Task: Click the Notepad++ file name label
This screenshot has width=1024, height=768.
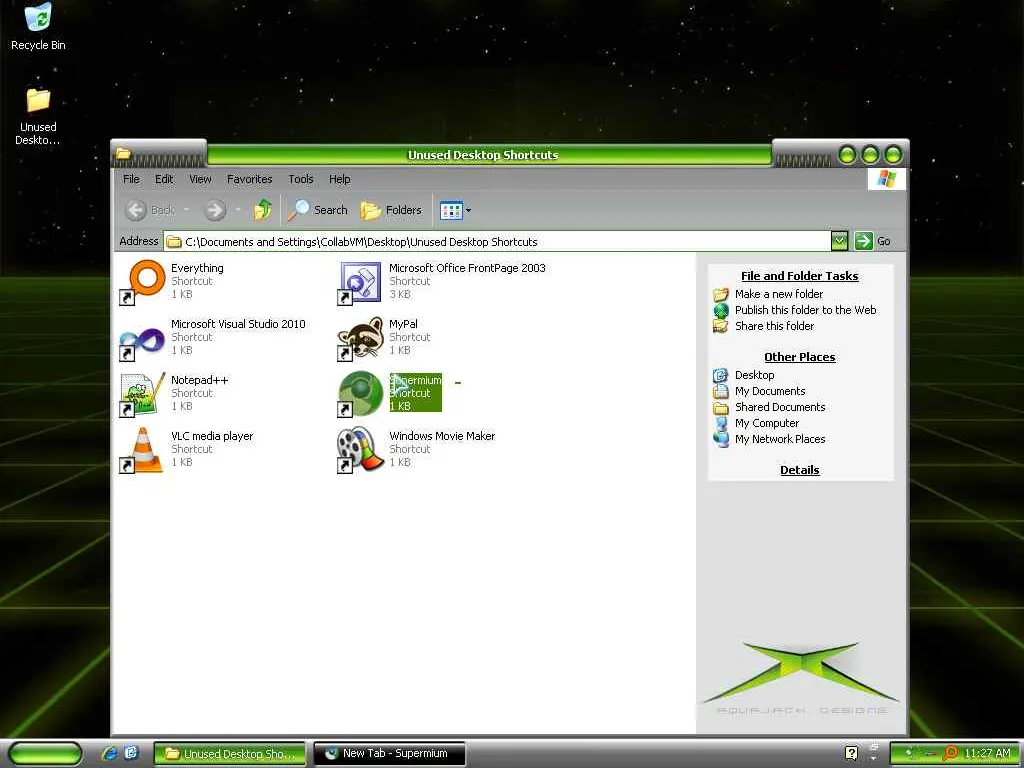Action: [x=200, y=379]
